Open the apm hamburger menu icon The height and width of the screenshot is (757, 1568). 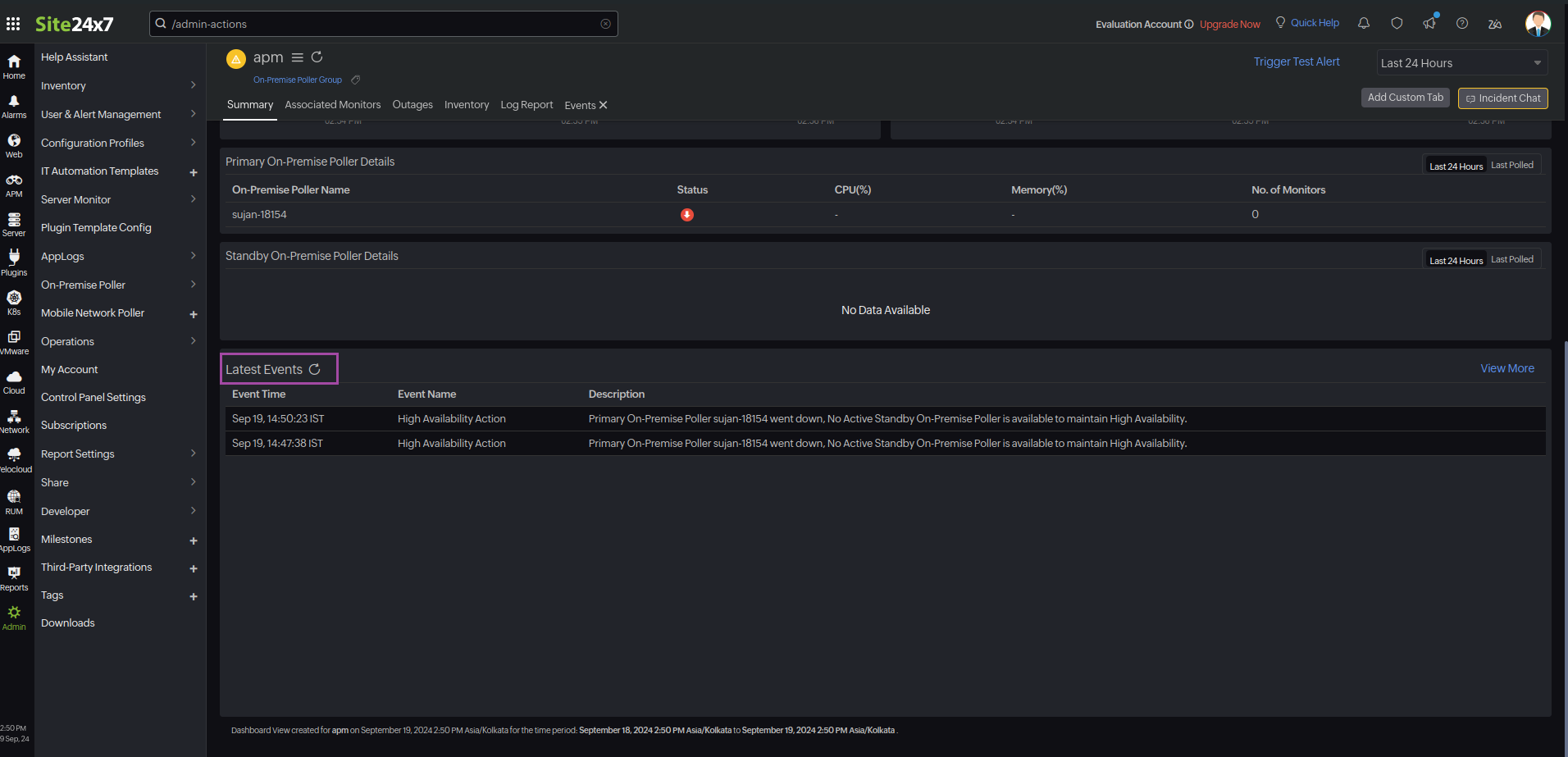298,57
